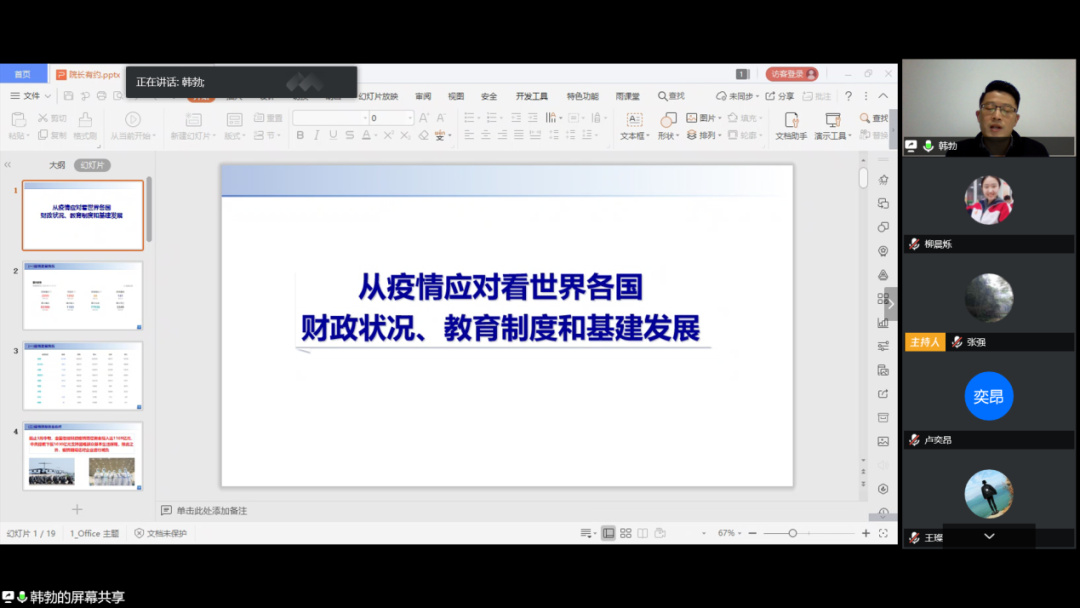This screenshot has width=1080, height=608.
Task: Open the Shapes (形状) tool
Action: tap(668, 120)
